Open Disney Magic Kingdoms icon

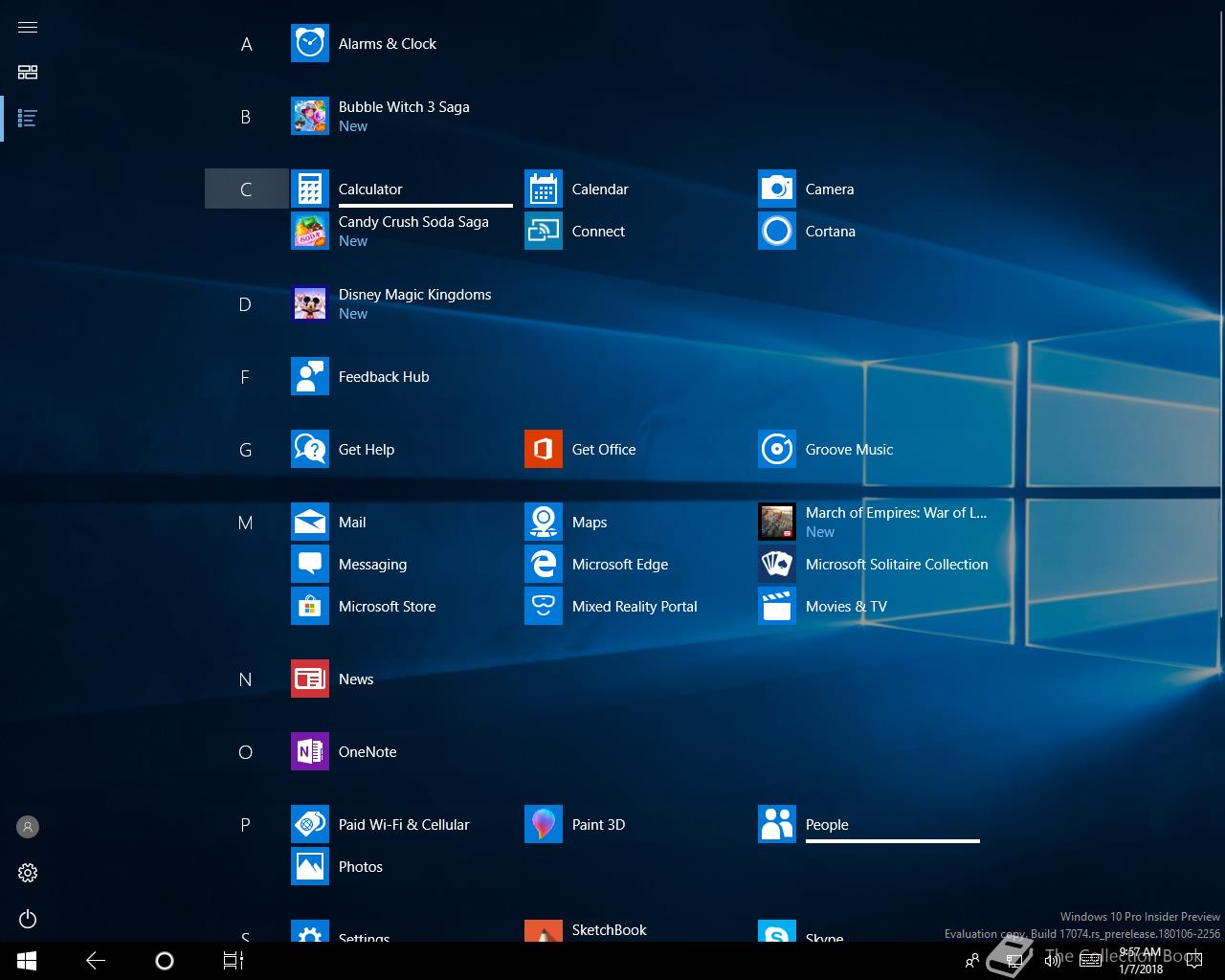pyautogui.click(x=310, y=304)
